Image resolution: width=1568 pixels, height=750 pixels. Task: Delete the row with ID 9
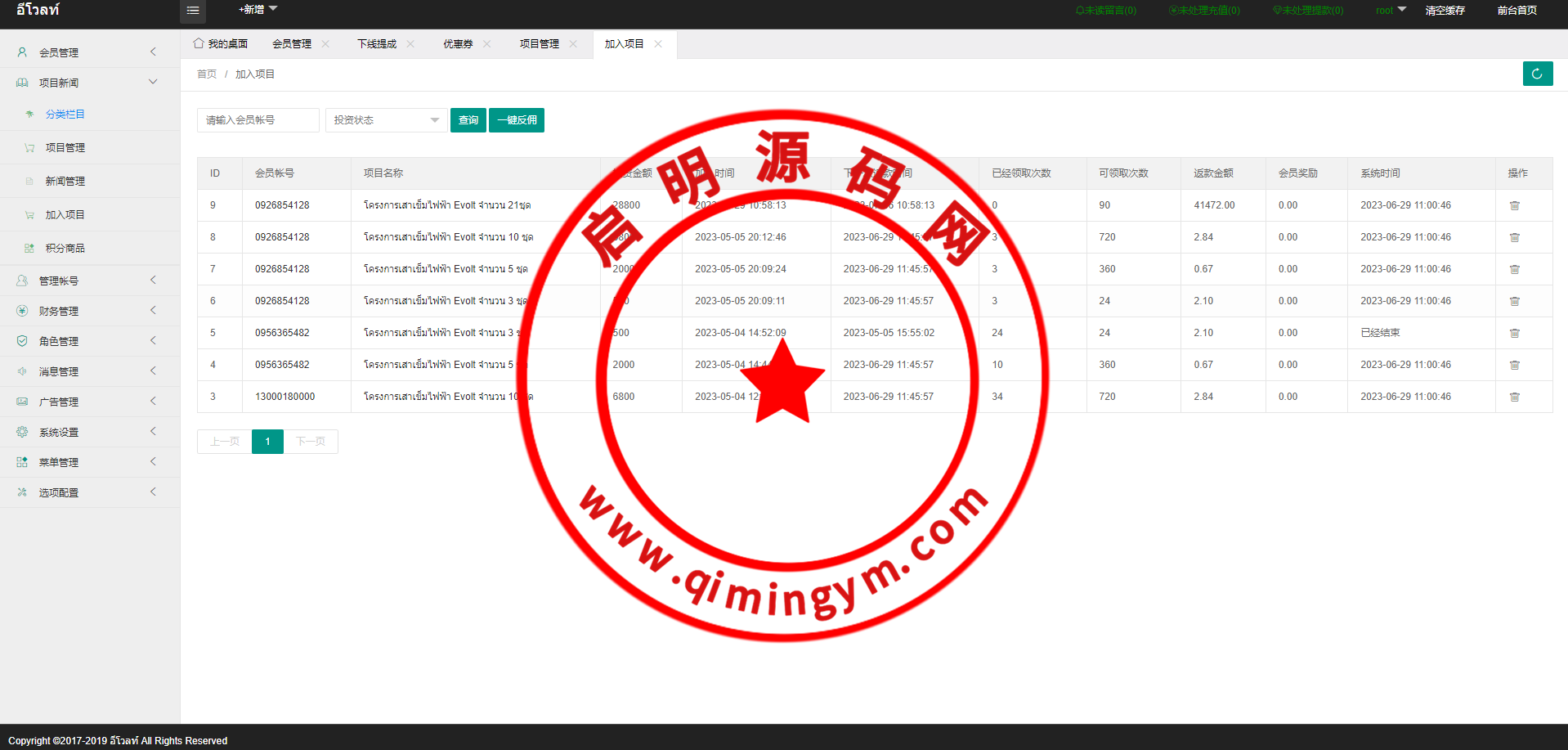coord(1514,205)
